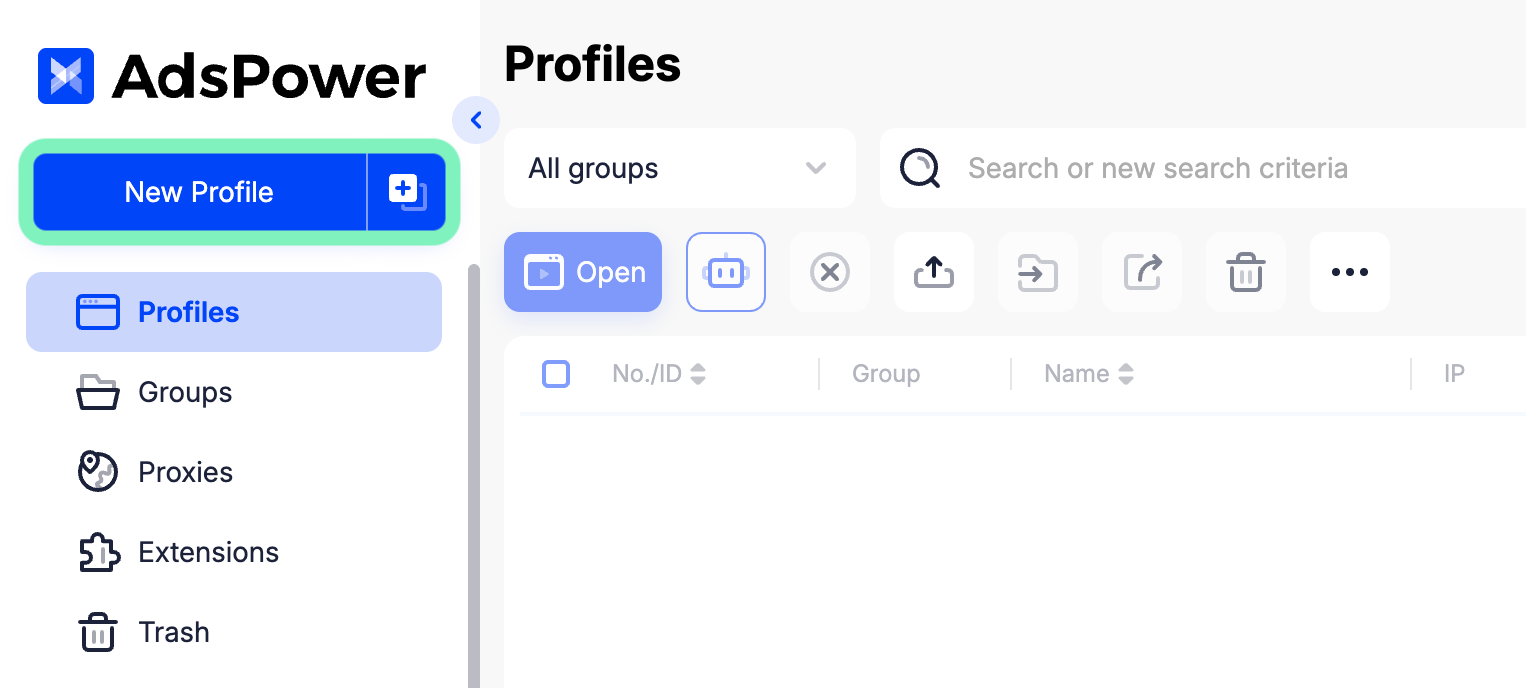Click the share profile arrow icon
This screenshot has width=1526, height=688.
coord(1142,272)
